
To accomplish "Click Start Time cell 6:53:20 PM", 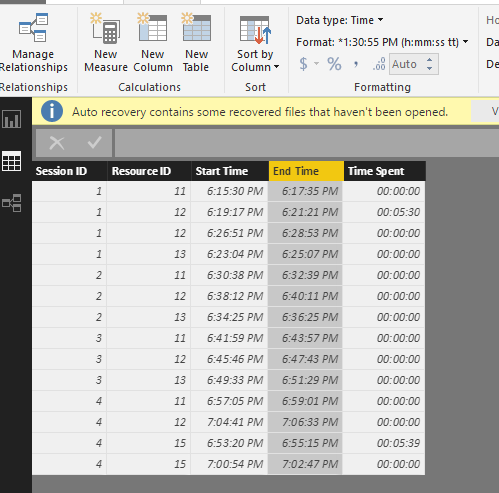I will coord(230,443).
